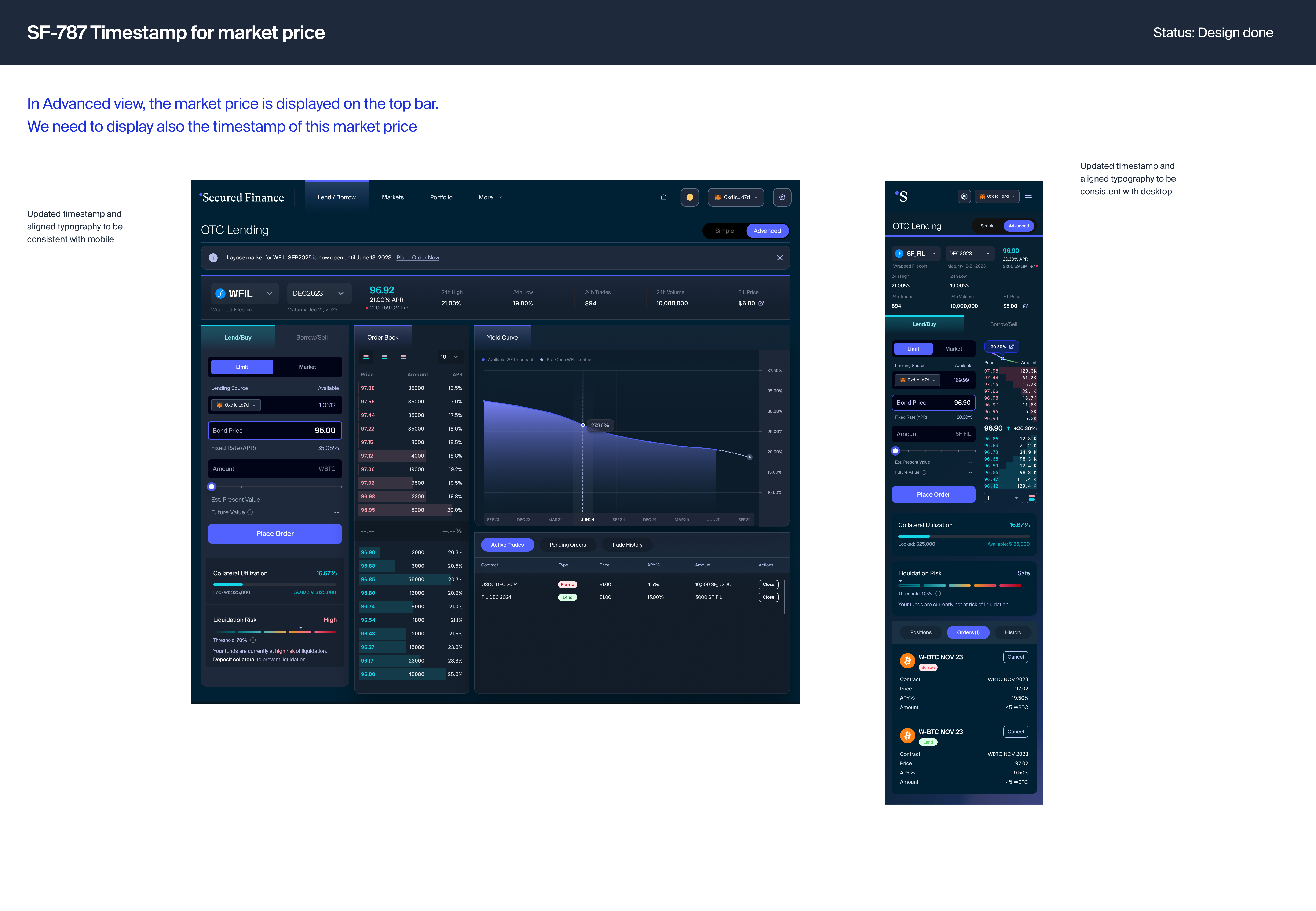The height and width of the screenshot is (911, 1316).
Task: Open desktop header wallet 0xd1c...d7d dropdown
Action: point(736,197)
